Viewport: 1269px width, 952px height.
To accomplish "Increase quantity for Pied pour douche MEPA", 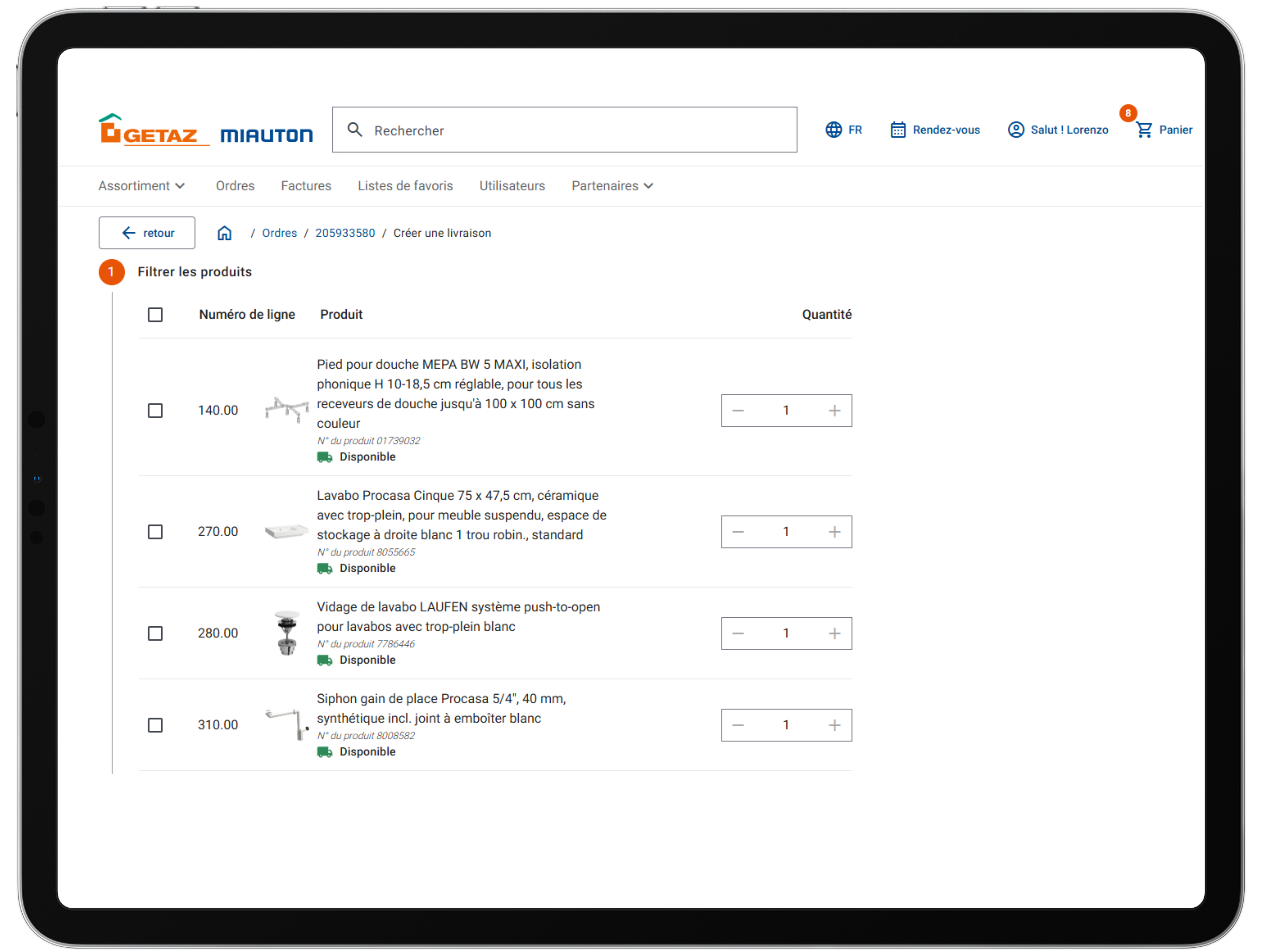I will (835, 411).
